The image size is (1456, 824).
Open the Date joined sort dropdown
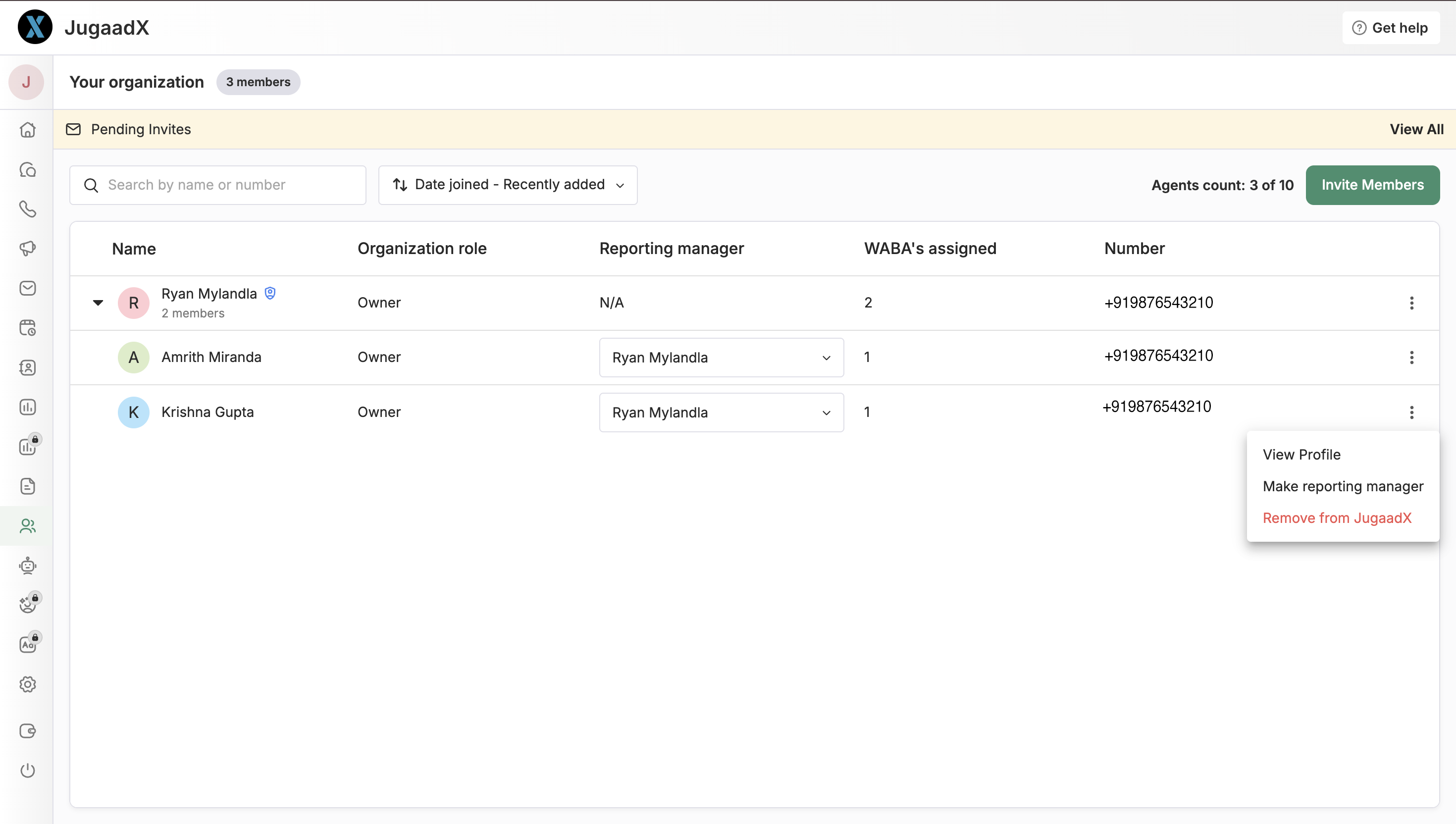508,185
